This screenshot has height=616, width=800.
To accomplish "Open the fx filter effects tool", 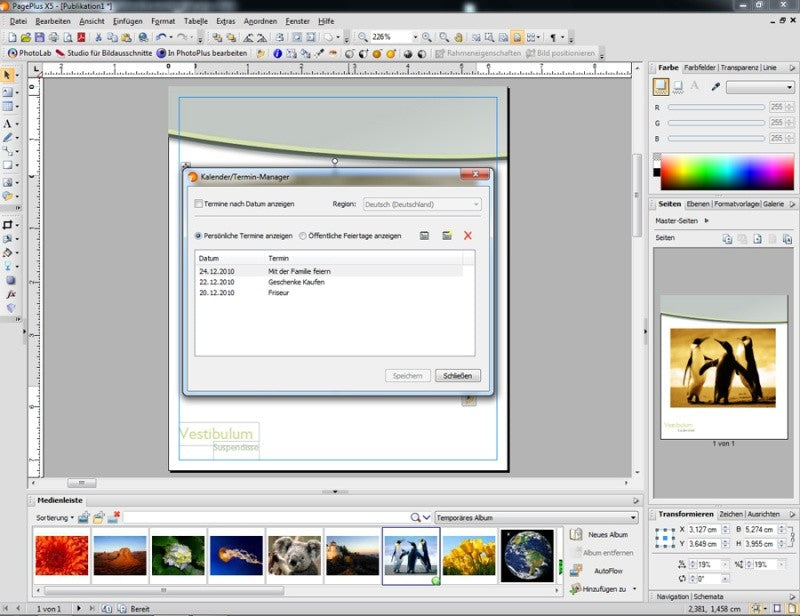I will pos(11,294).
